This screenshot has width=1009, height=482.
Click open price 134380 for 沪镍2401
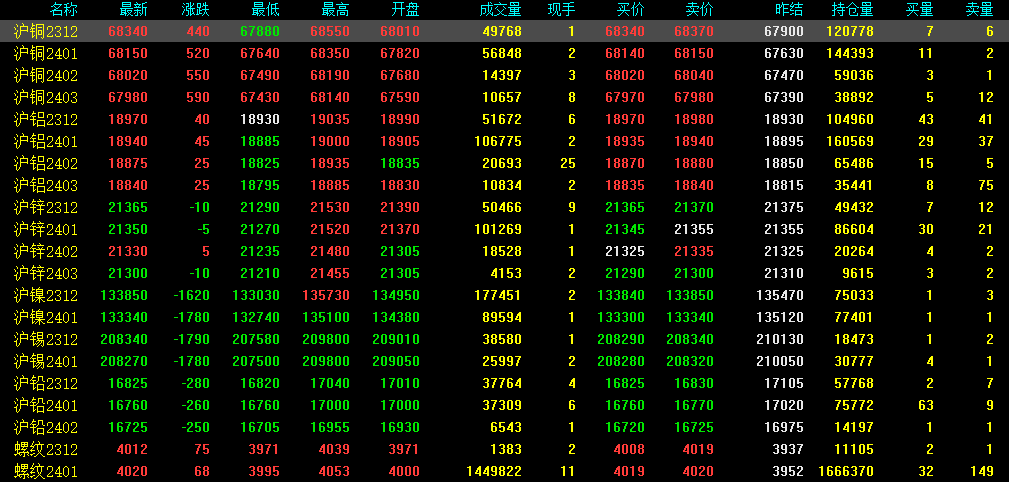pos(396,317)
